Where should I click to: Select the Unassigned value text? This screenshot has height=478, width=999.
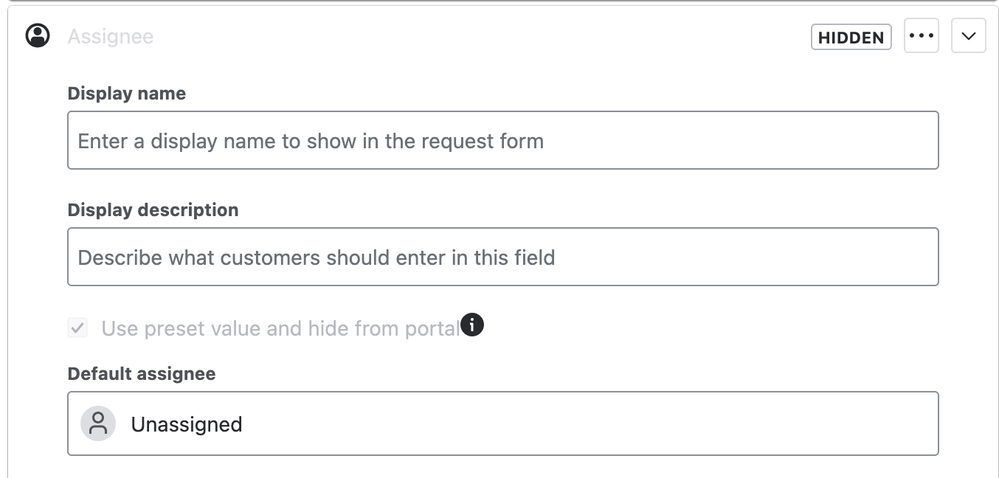click(x=186, y=424)
